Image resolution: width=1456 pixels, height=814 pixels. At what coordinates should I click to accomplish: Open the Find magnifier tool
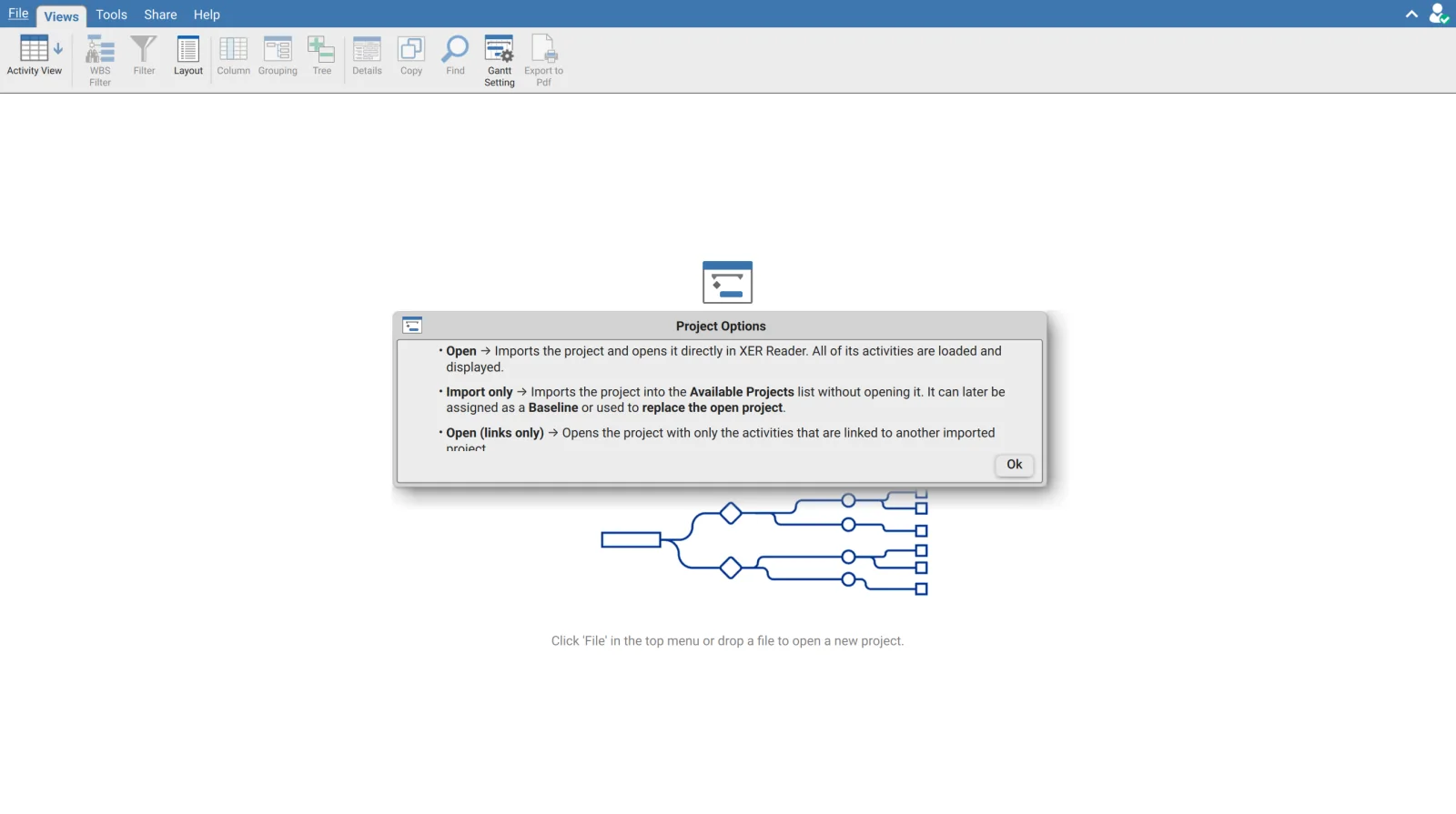point(455,56)
